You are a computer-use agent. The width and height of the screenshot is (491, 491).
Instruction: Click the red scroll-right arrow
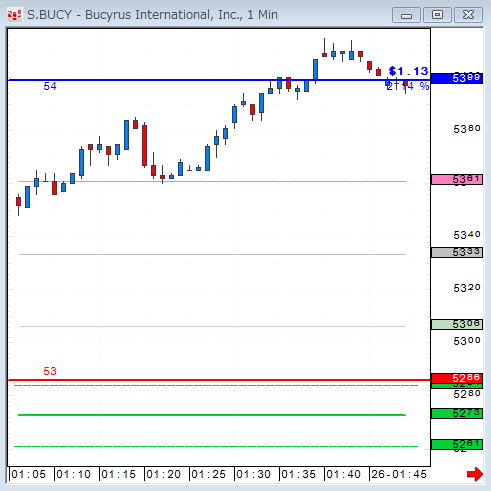(x=475, y=474)
